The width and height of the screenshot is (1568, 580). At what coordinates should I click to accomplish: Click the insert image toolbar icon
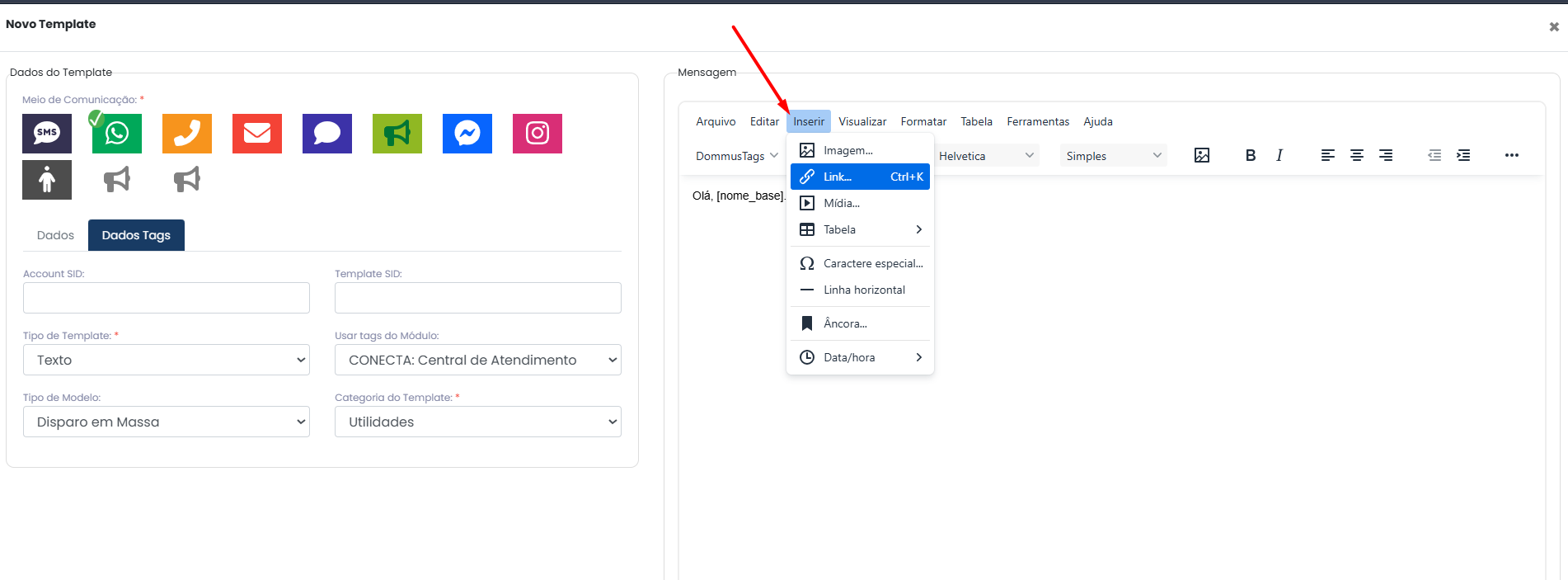click(x=1202, y=155)
